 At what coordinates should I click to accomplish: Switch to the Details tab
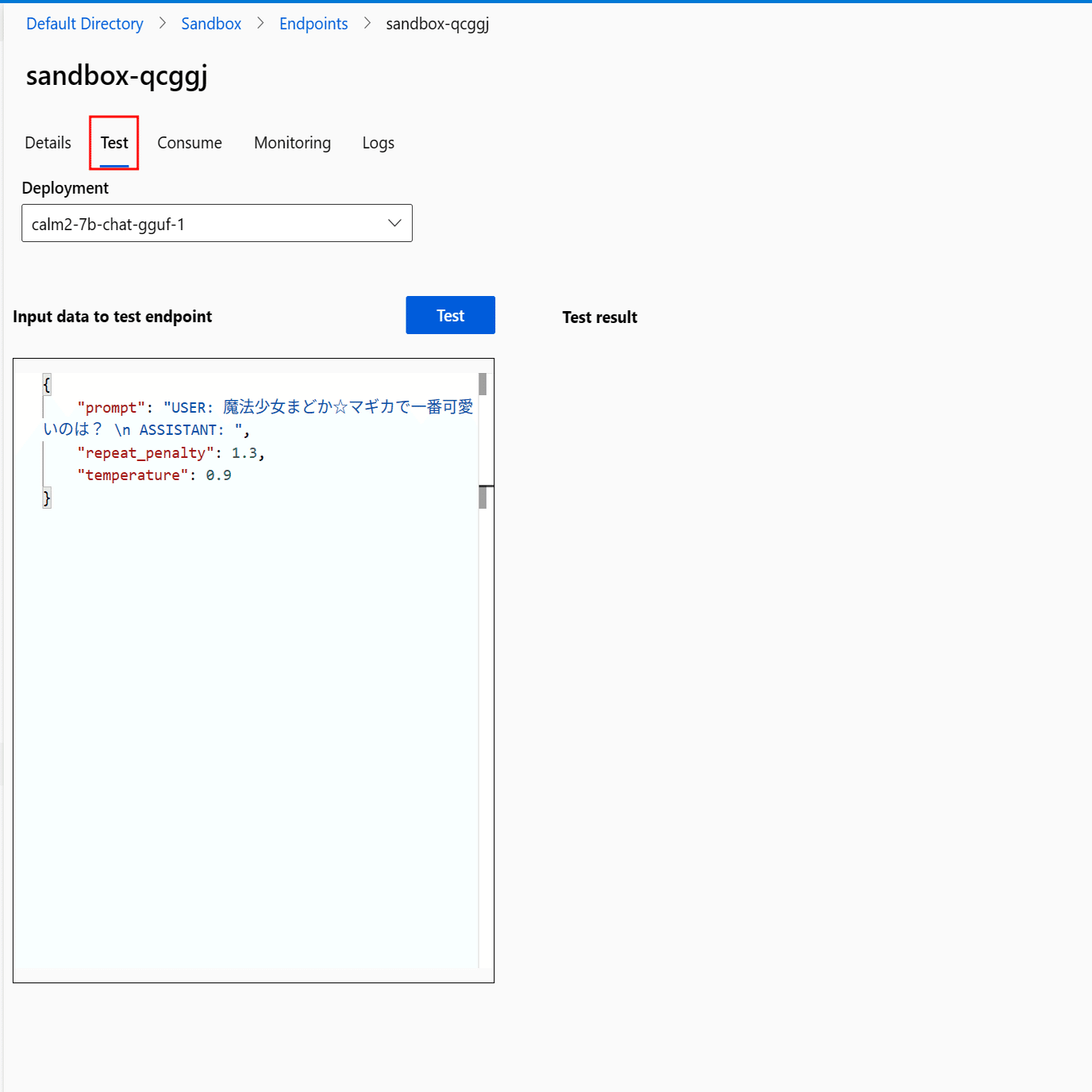48,143
